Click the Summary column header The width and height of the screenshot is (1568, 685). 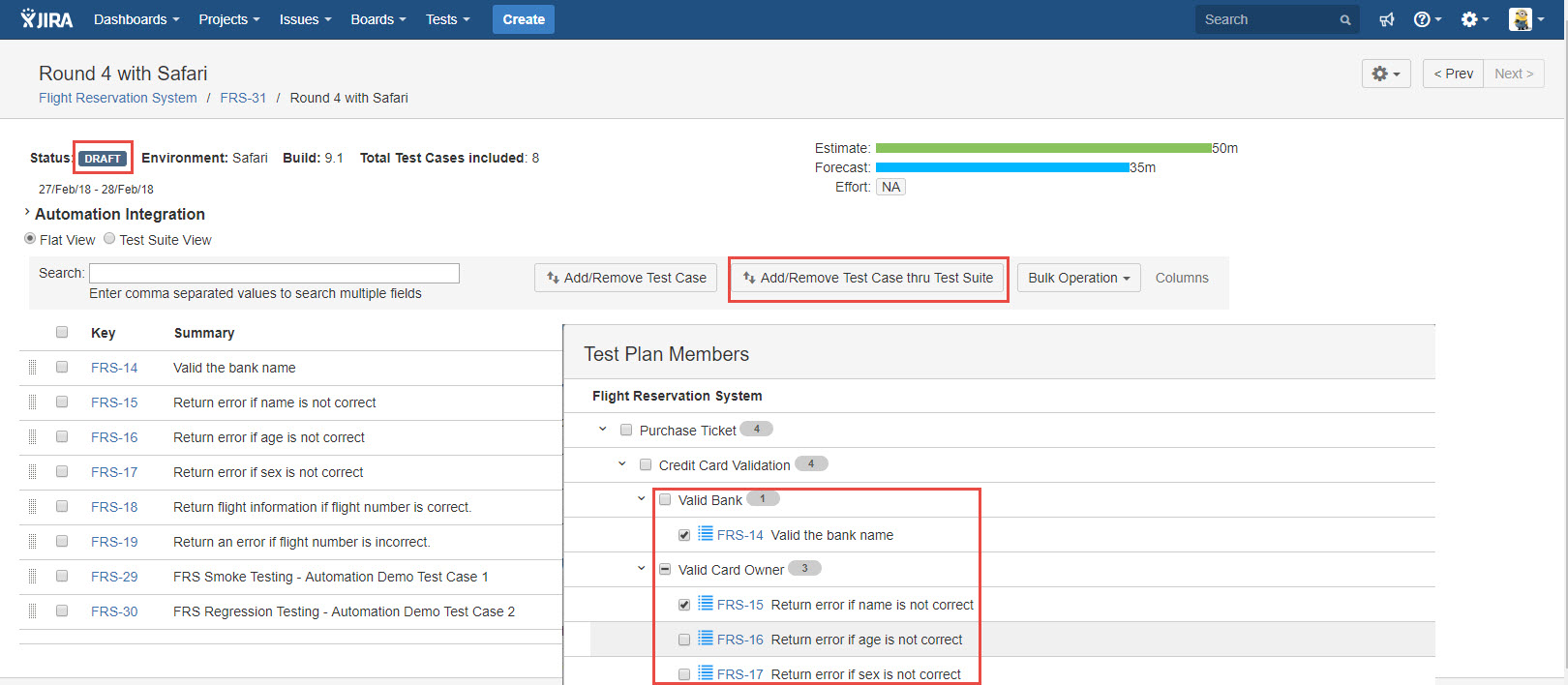[204, 333]
